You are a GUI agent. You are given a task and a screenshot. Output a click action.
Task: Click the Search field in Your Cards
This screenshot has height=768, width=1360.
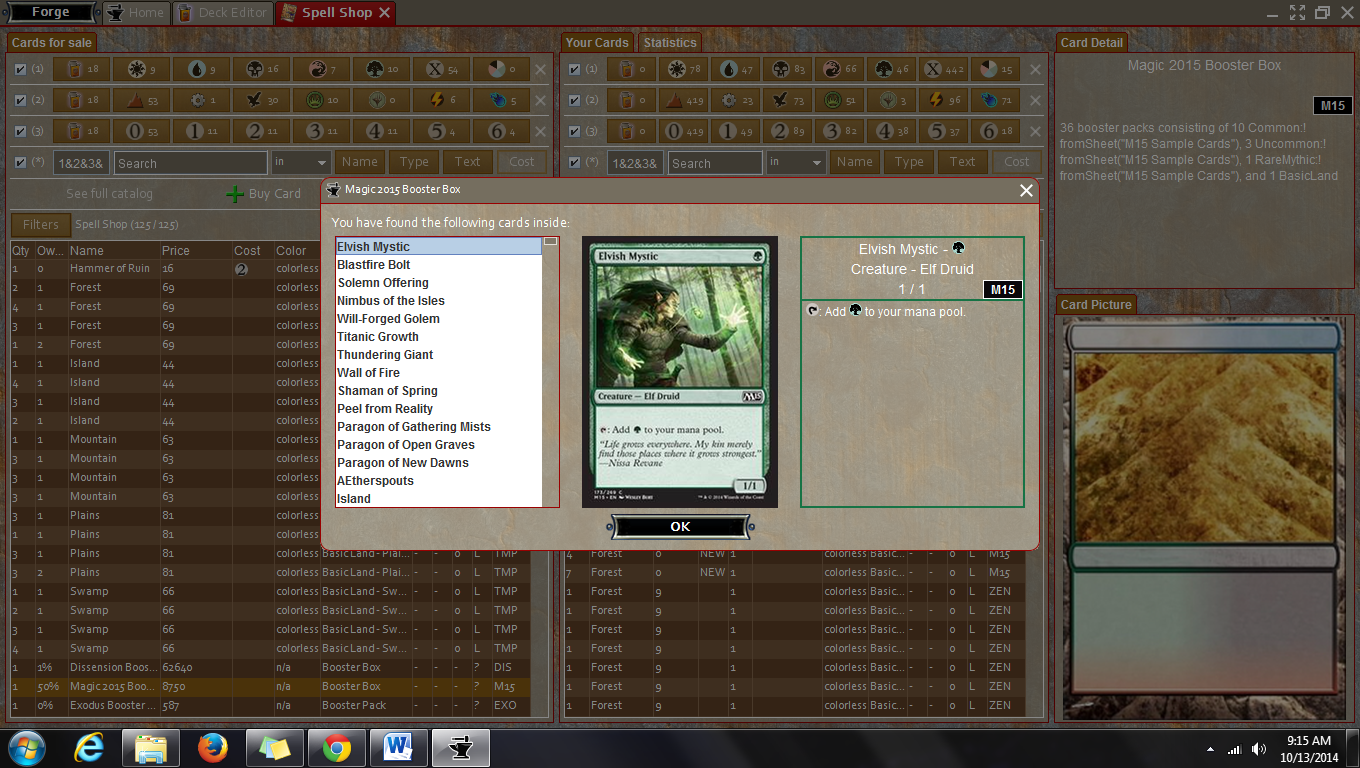(x=715, y=163)
